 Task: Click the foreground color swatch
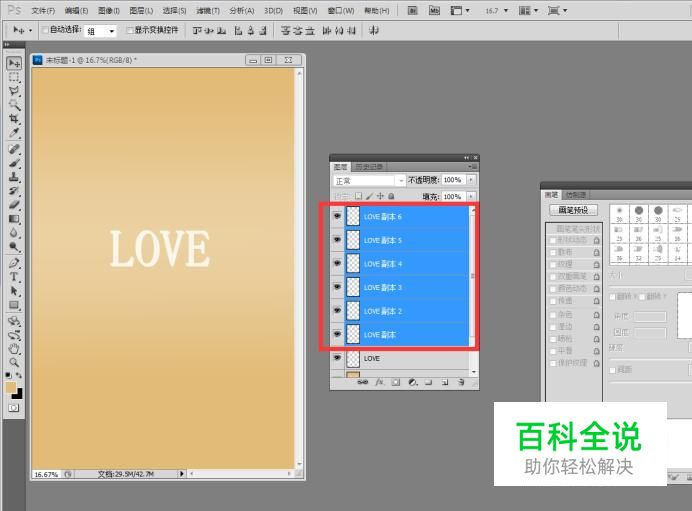point(11,387)
